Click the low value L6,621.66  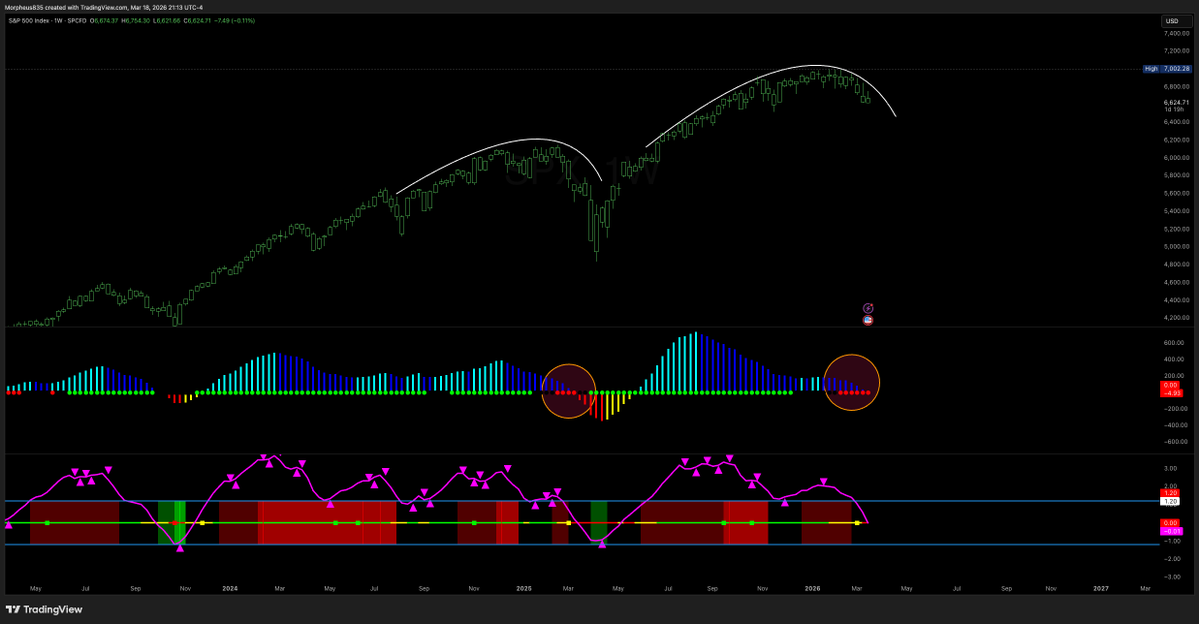(167, 21)
